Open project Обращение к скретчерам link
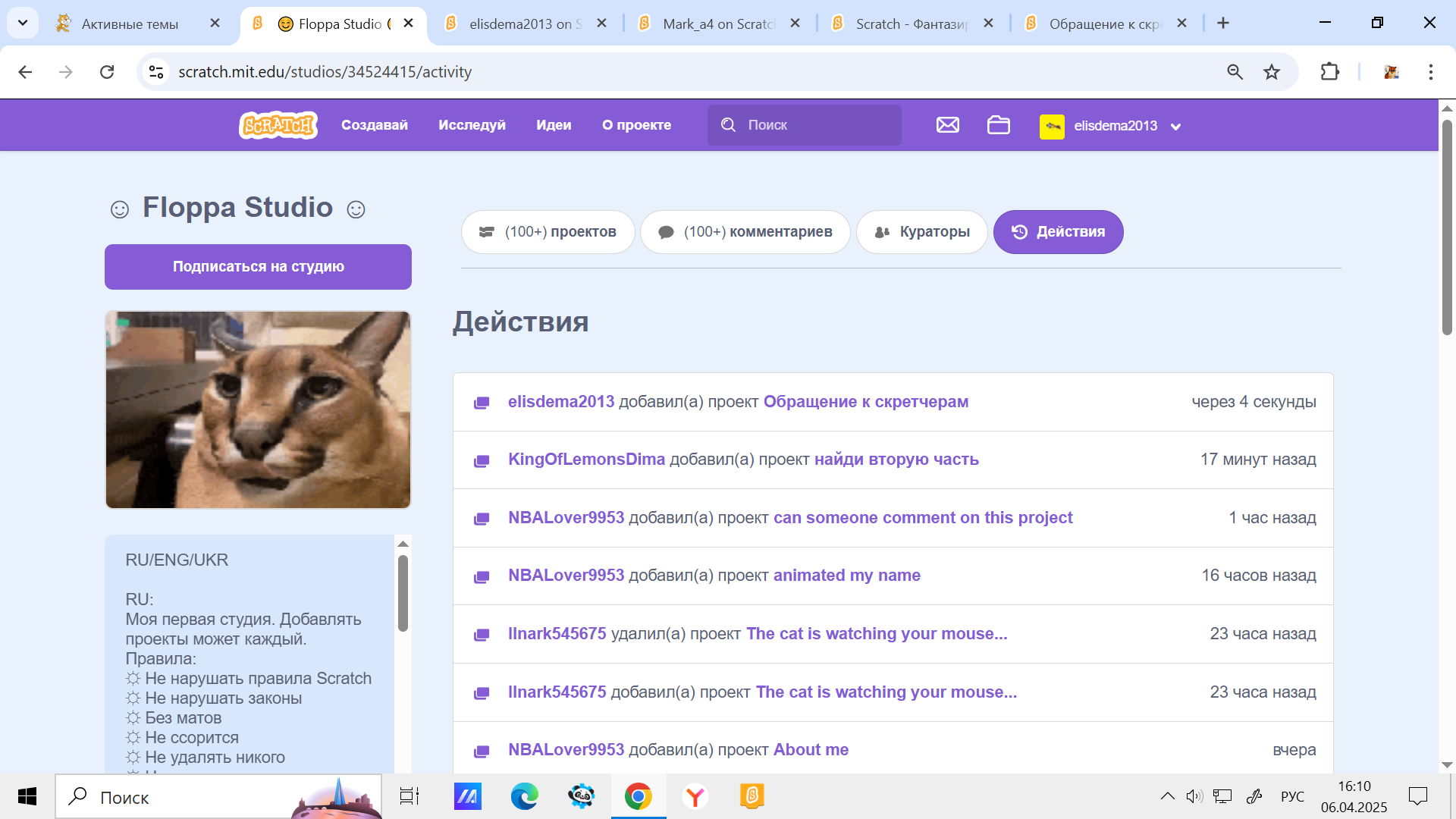This screenshot has width=1456, height=819. (865, 402)
